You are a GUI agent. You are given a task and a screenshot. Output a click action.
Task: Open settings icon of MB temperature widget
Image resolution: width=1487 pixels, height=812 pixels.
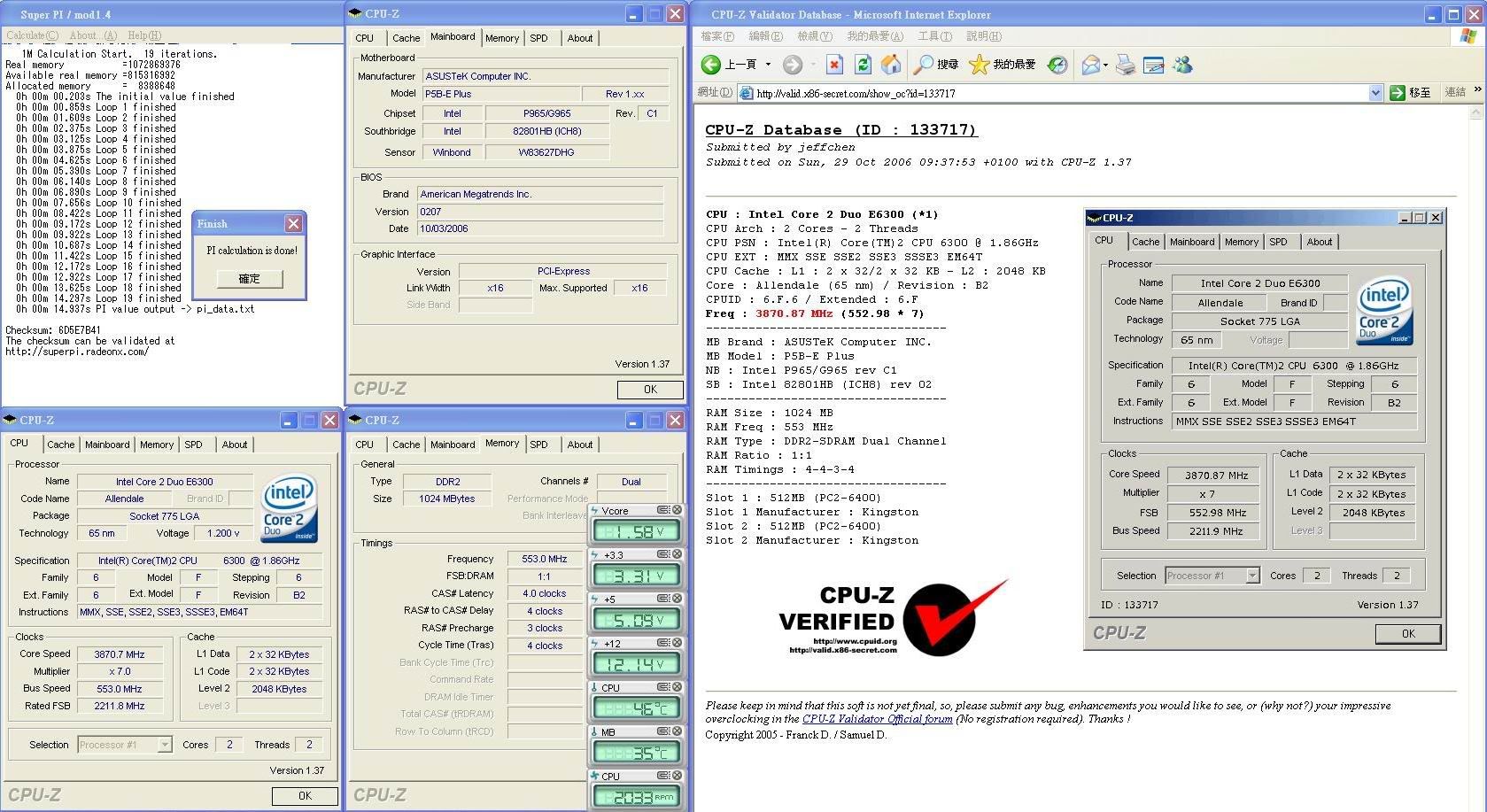[x=663, y=731]
